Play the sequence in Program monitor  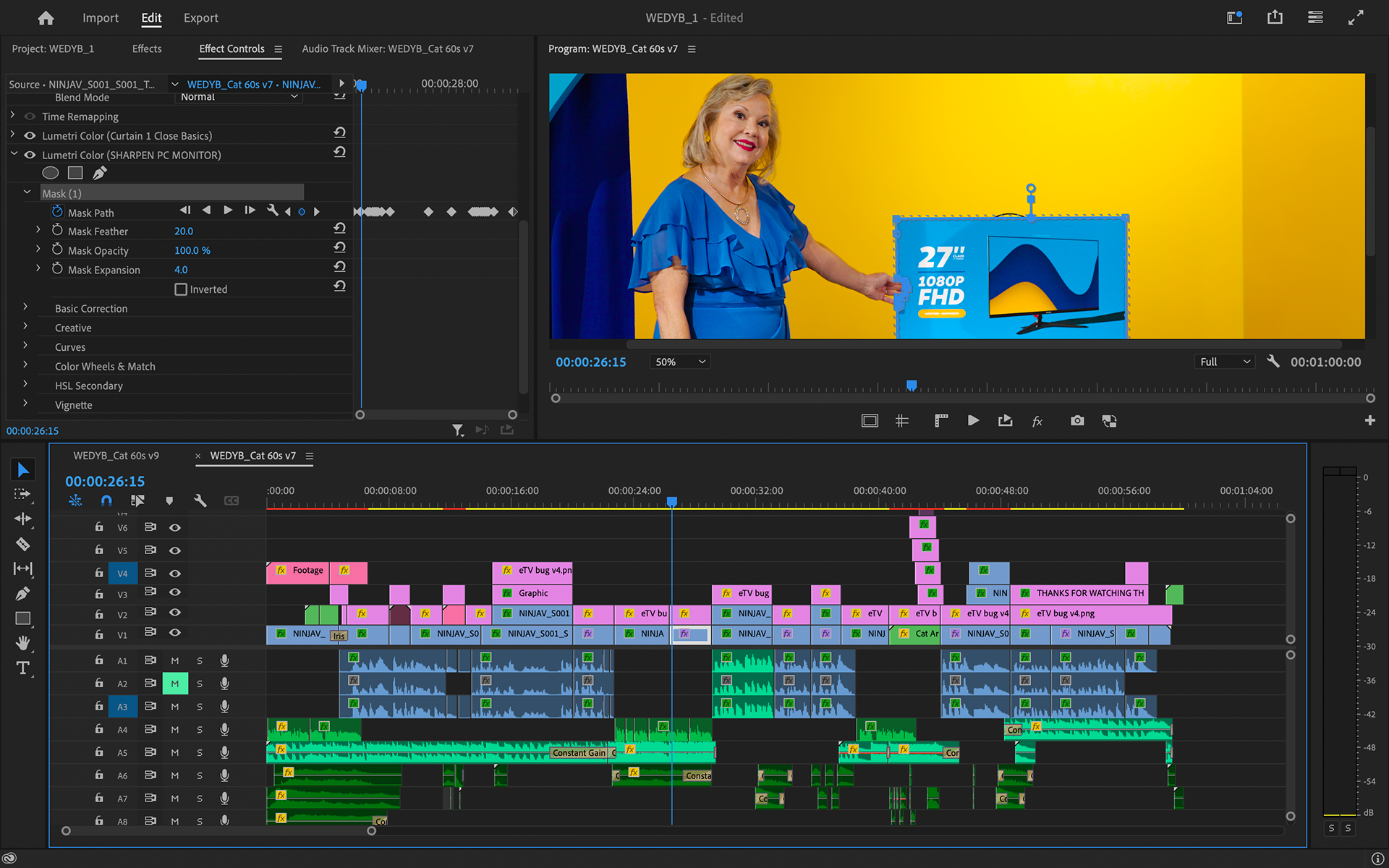pyautogui.click(x=973, y=421)
